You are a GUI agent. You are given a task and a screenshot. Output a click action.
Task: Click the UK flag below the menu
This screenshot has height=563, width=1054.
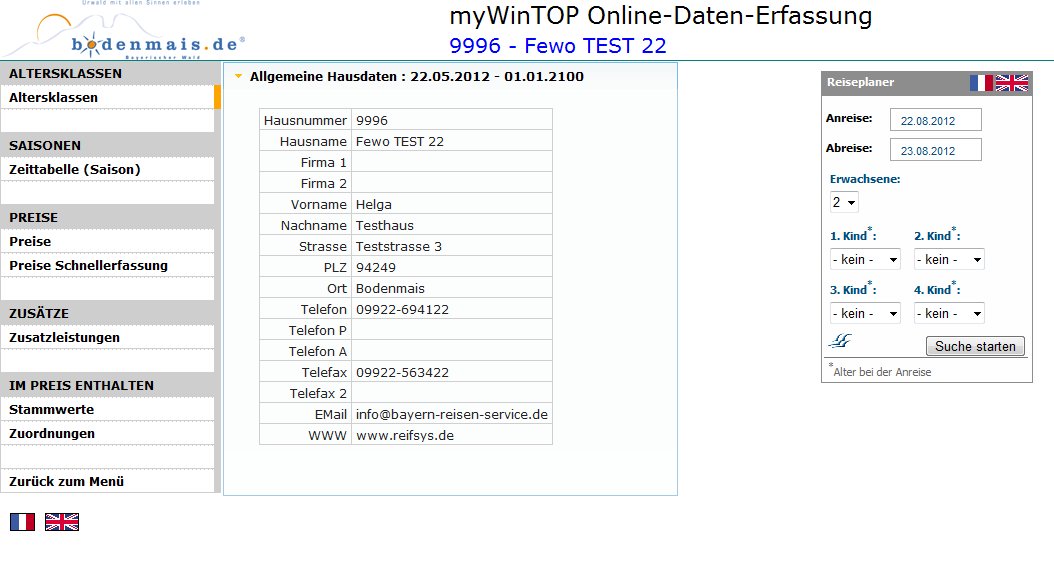point(62,522)
